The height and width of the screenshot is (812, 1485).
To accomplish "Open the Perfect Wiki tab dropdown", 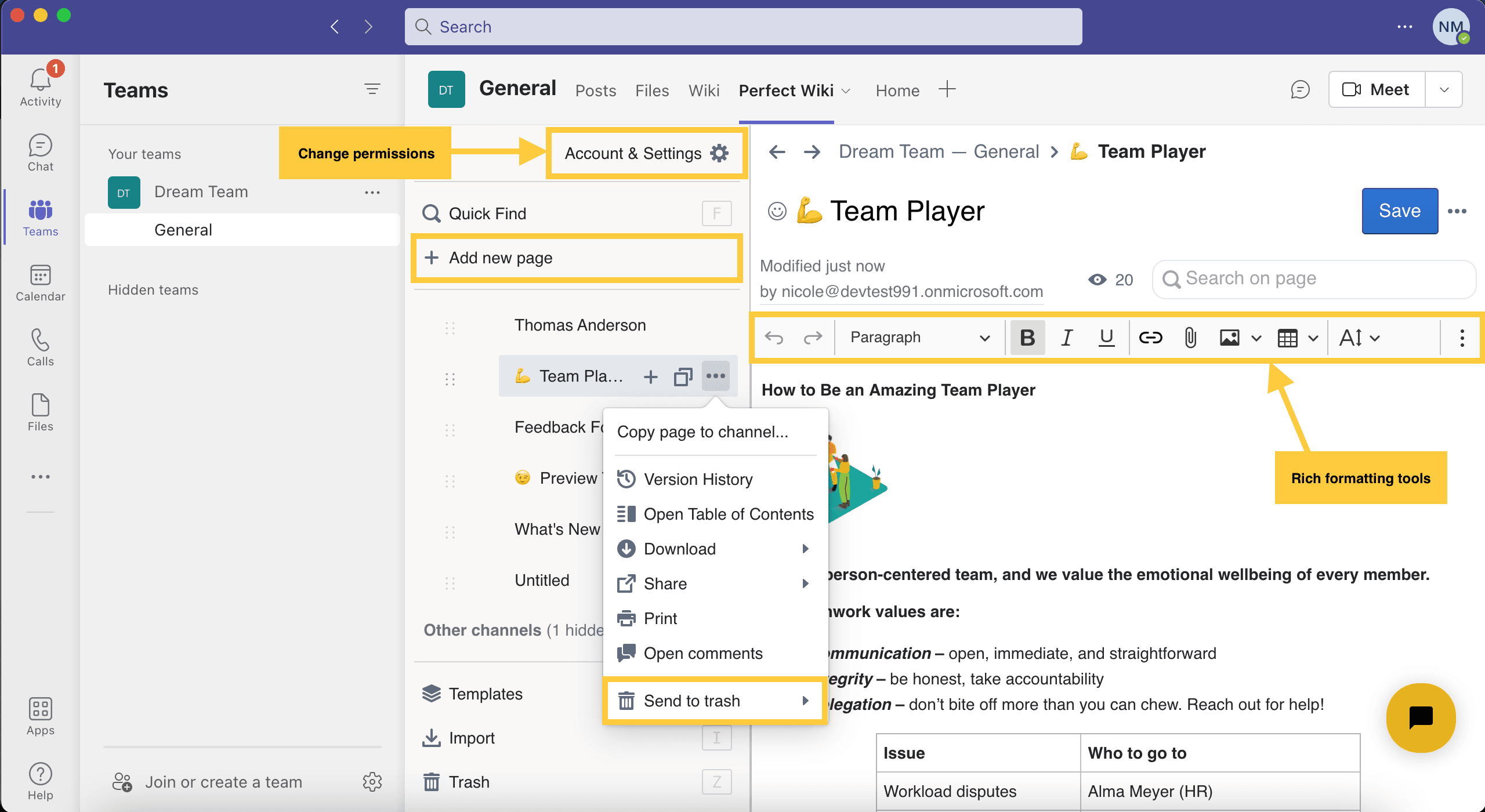I will point(846,90).
